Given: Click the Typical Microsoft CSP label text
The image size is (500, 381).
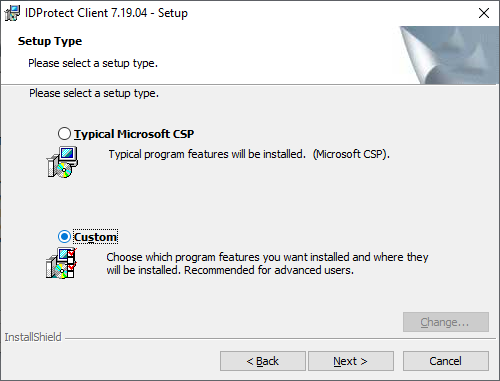Looking at the screenshot, I should (134, 134).
